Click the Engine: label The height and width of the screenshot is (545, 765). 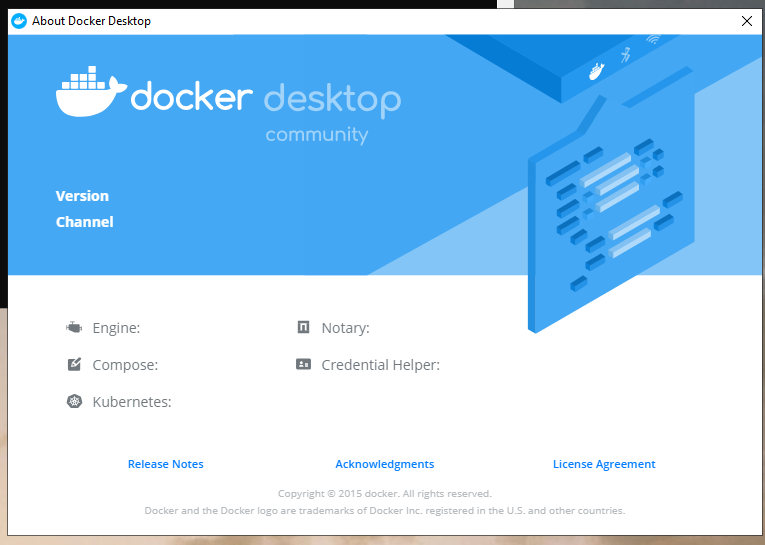(x=116, y=328)
